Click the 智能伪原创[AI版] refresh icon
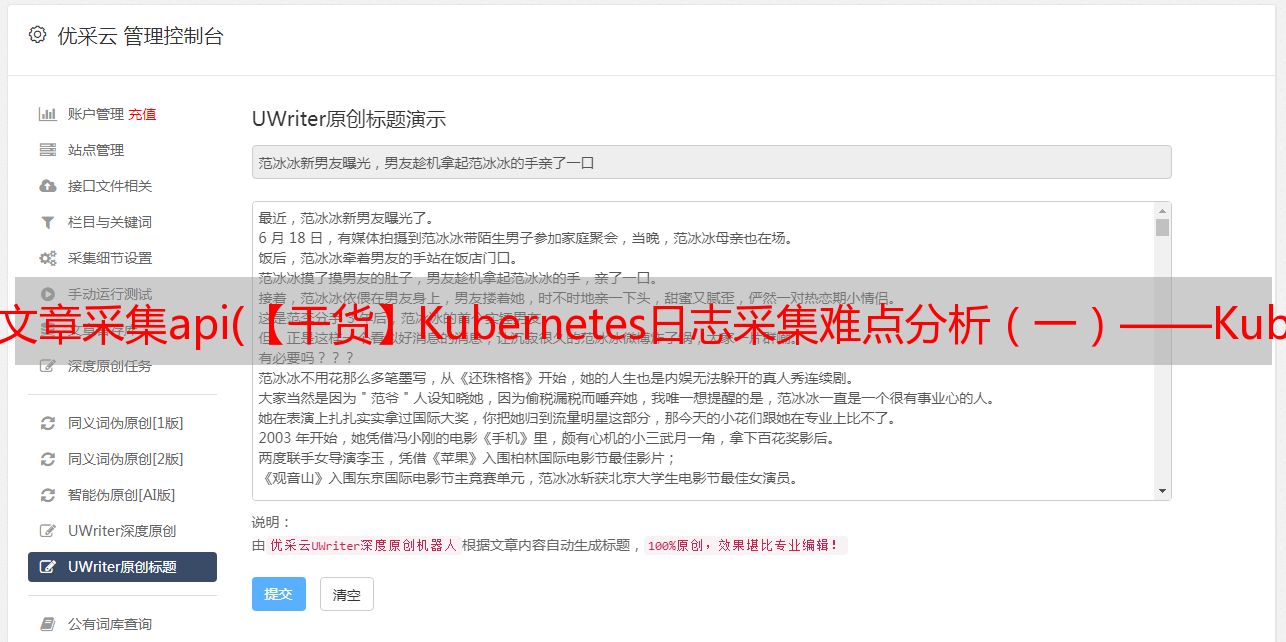Screen dimensions: 1286x642 point(47,495)
